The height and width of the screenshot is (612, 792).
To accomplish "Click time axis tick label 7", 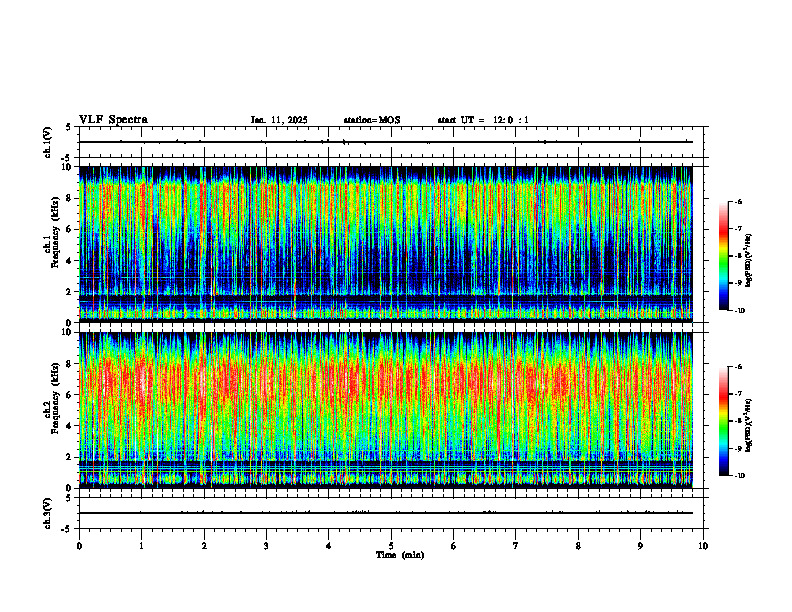I will (x=516, y=546).
